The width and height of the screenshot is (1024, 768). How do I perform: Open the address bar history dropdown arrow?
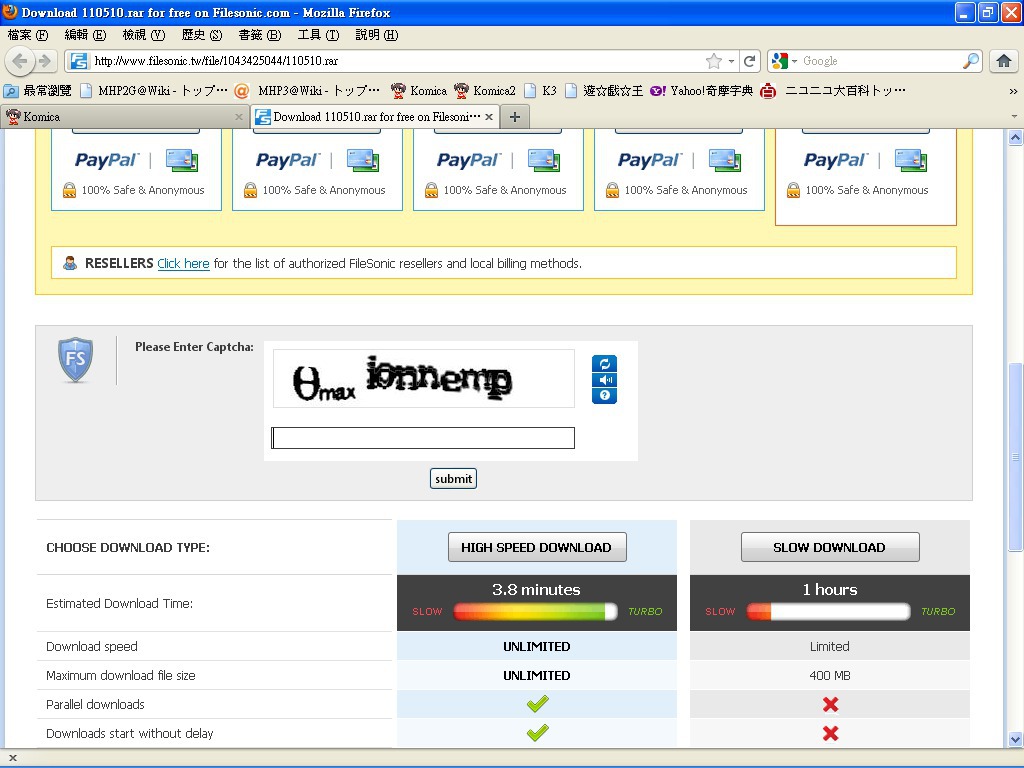pos(731,61)
